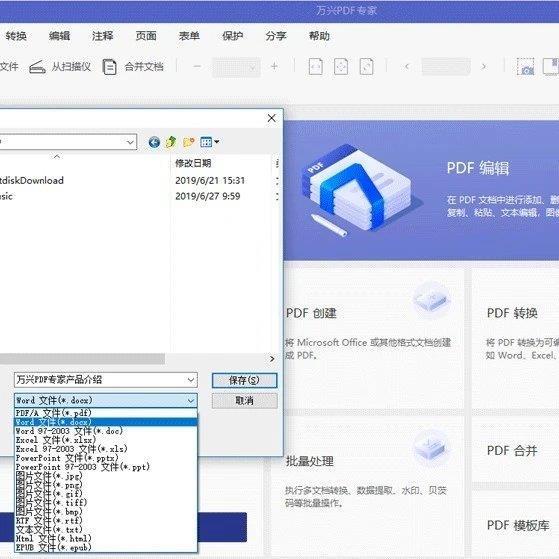
Task: Open the 转换 menu tab
Action: (x=16, y=36)
